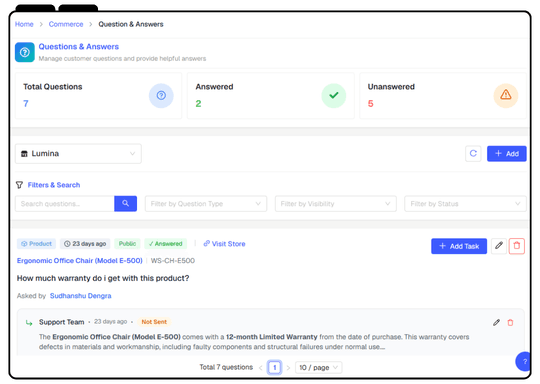Screen dimensions: 540x384
Task: Click the Question & Answers breadcrumb text
Action: (x=131, y=24)
